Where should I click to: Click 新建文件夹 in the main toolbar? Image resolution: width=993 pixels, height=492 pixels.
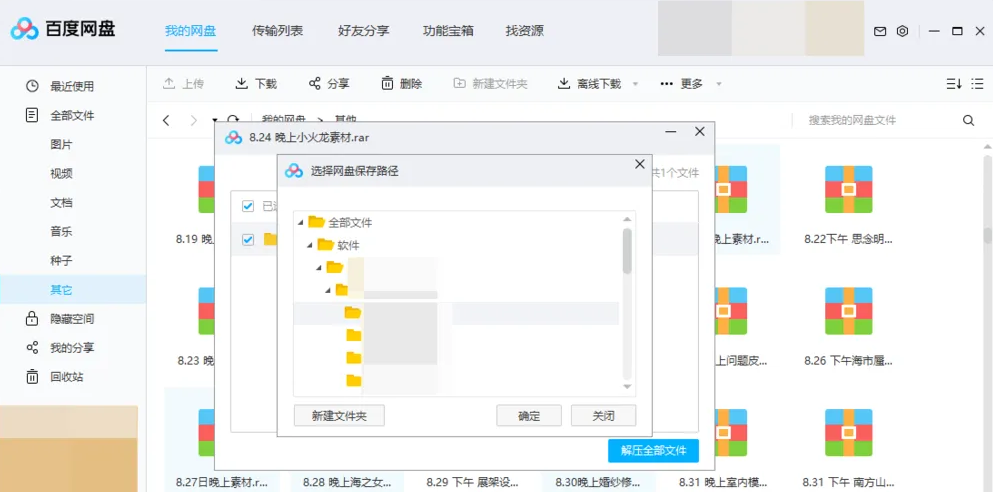click(x=490, y=84)
